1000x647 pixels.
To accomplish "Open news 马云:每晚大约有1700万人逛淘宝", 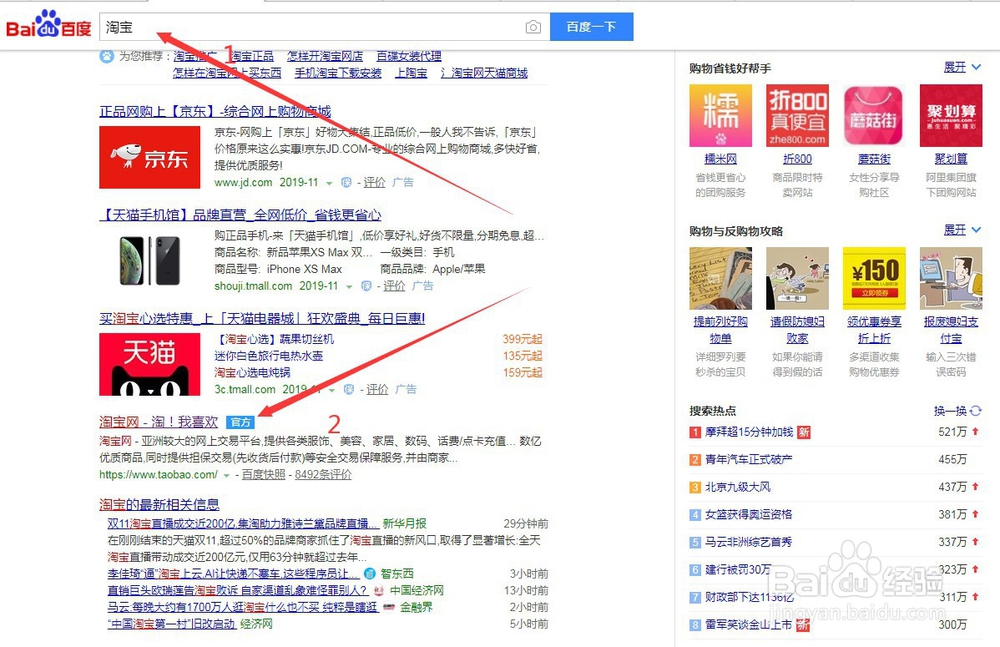I will click(243, 607).
